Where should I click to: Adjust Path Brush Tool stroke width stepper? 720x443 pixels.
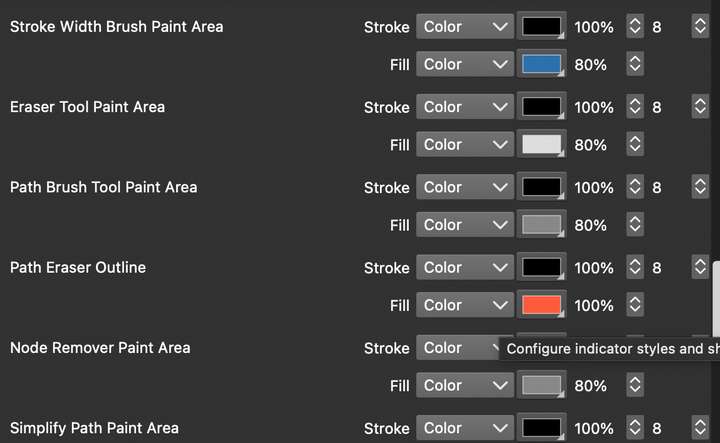coord(700,188)
